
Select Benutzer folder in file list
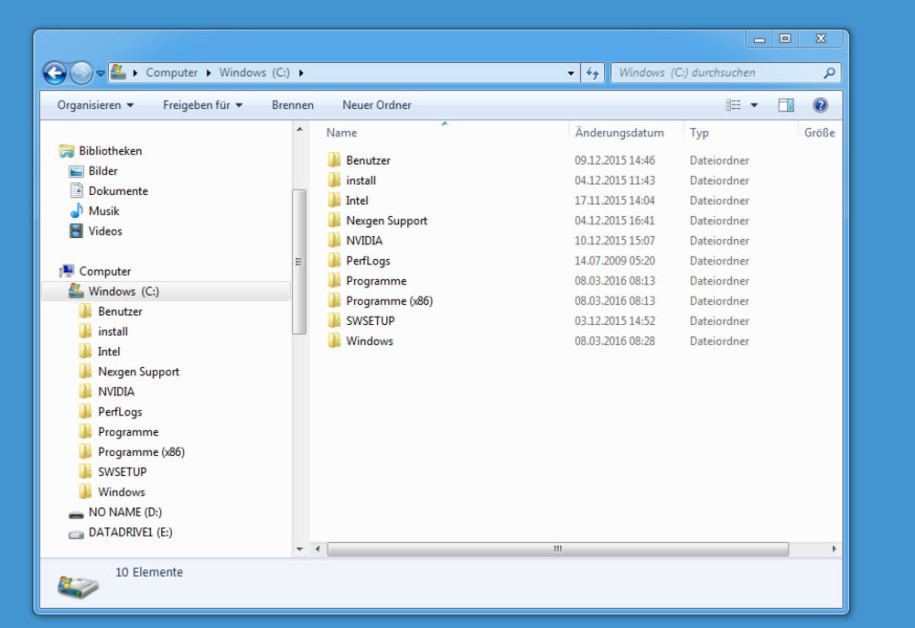pos(358,161)
